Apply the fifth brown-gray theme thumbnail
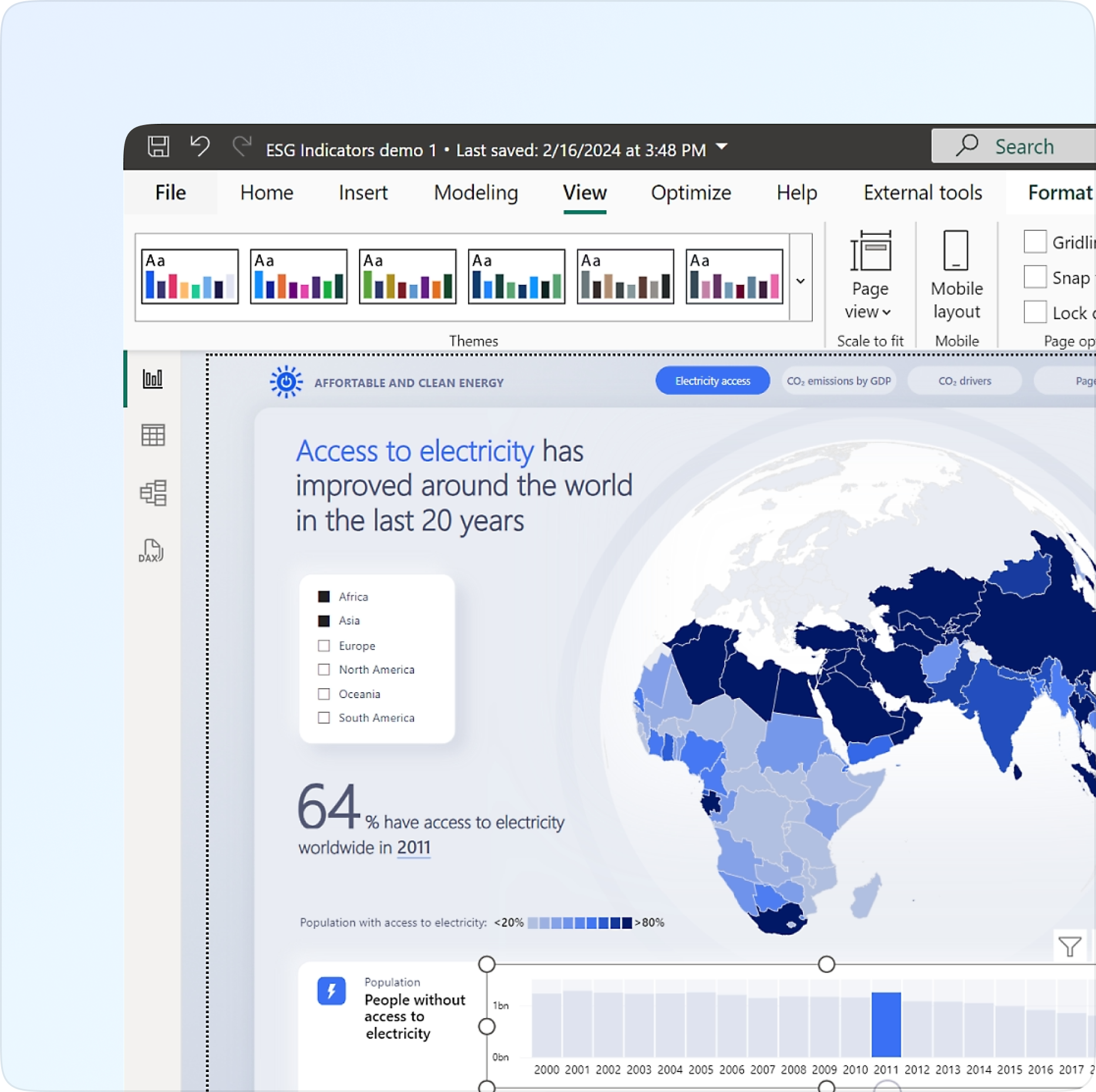The width and height of the screenshot is (1096, 1092). coord(626,276)
